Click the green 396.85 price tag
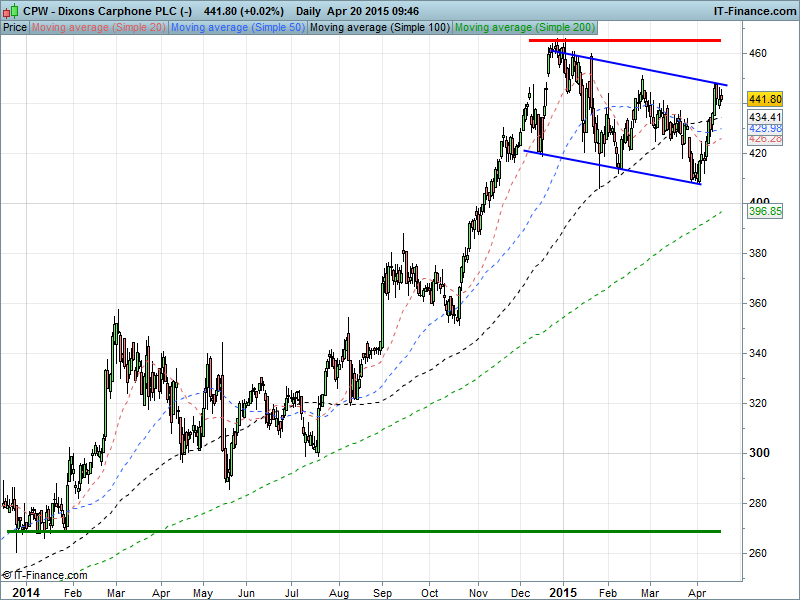This screenshot has width=800, height=600. [764, 212]
